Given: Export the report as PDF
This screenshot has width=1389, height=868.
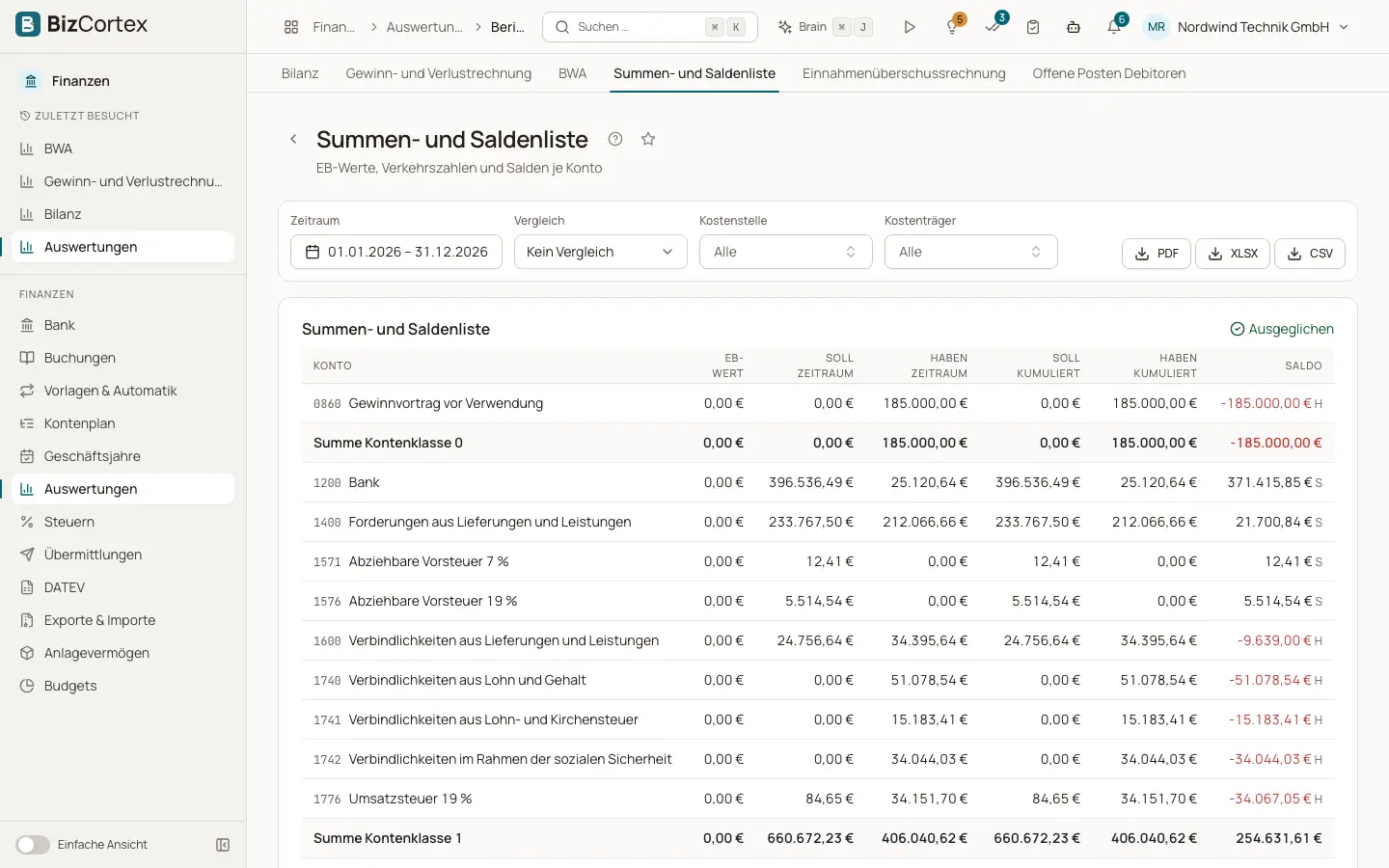Looking at the screenshot, I should [1157, 254].
